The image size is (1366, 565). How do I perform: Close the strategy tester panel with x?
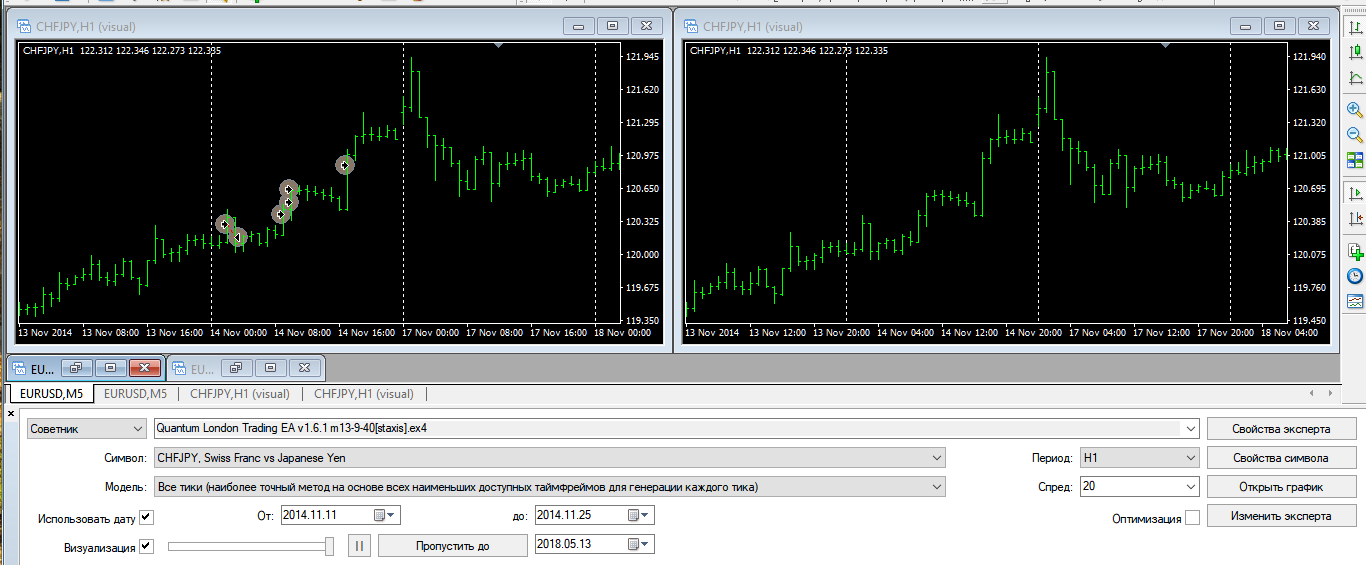click(11, 413)
